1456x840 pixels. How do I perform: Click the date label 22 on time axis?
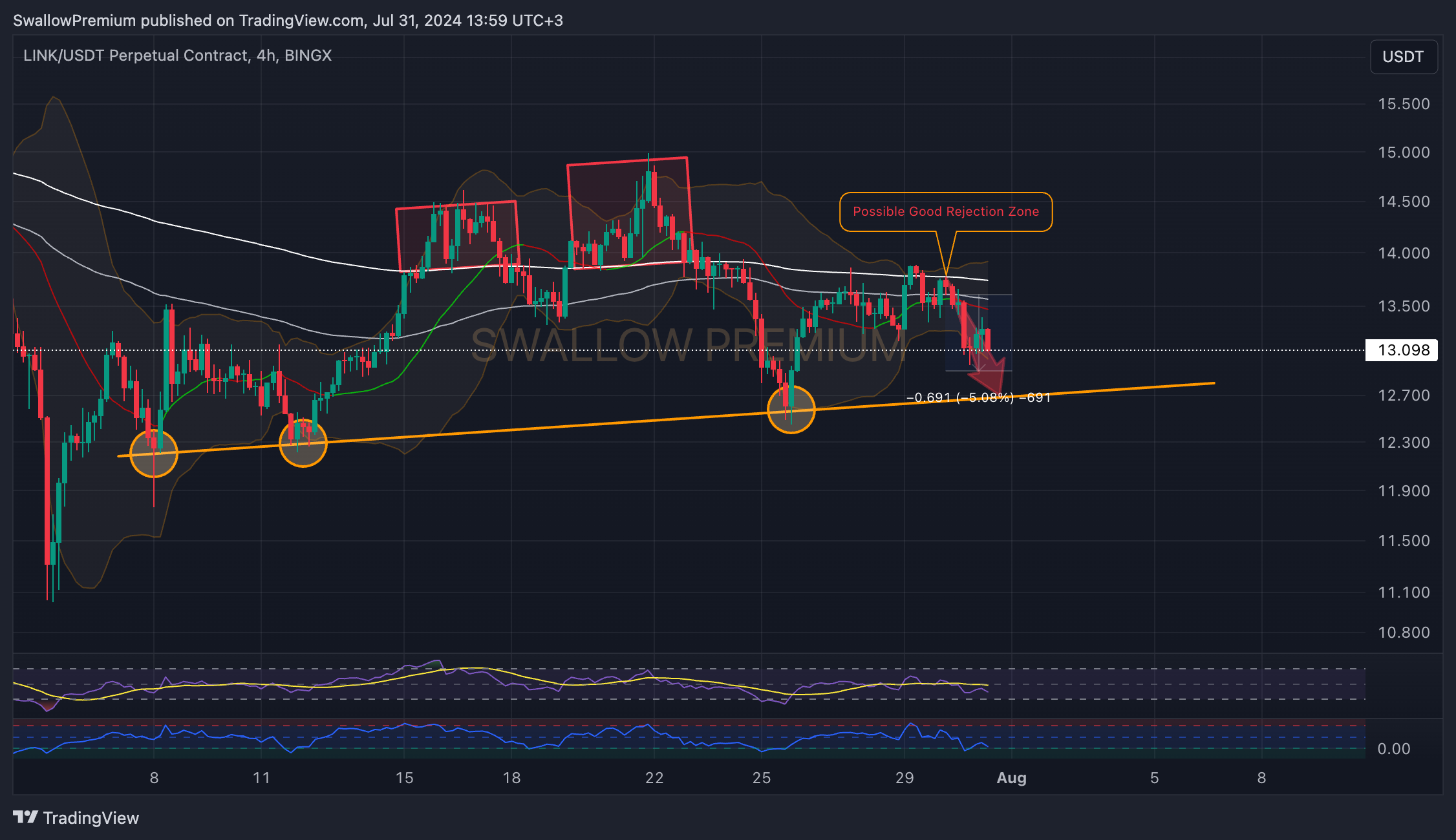click(x=654, y=778)
